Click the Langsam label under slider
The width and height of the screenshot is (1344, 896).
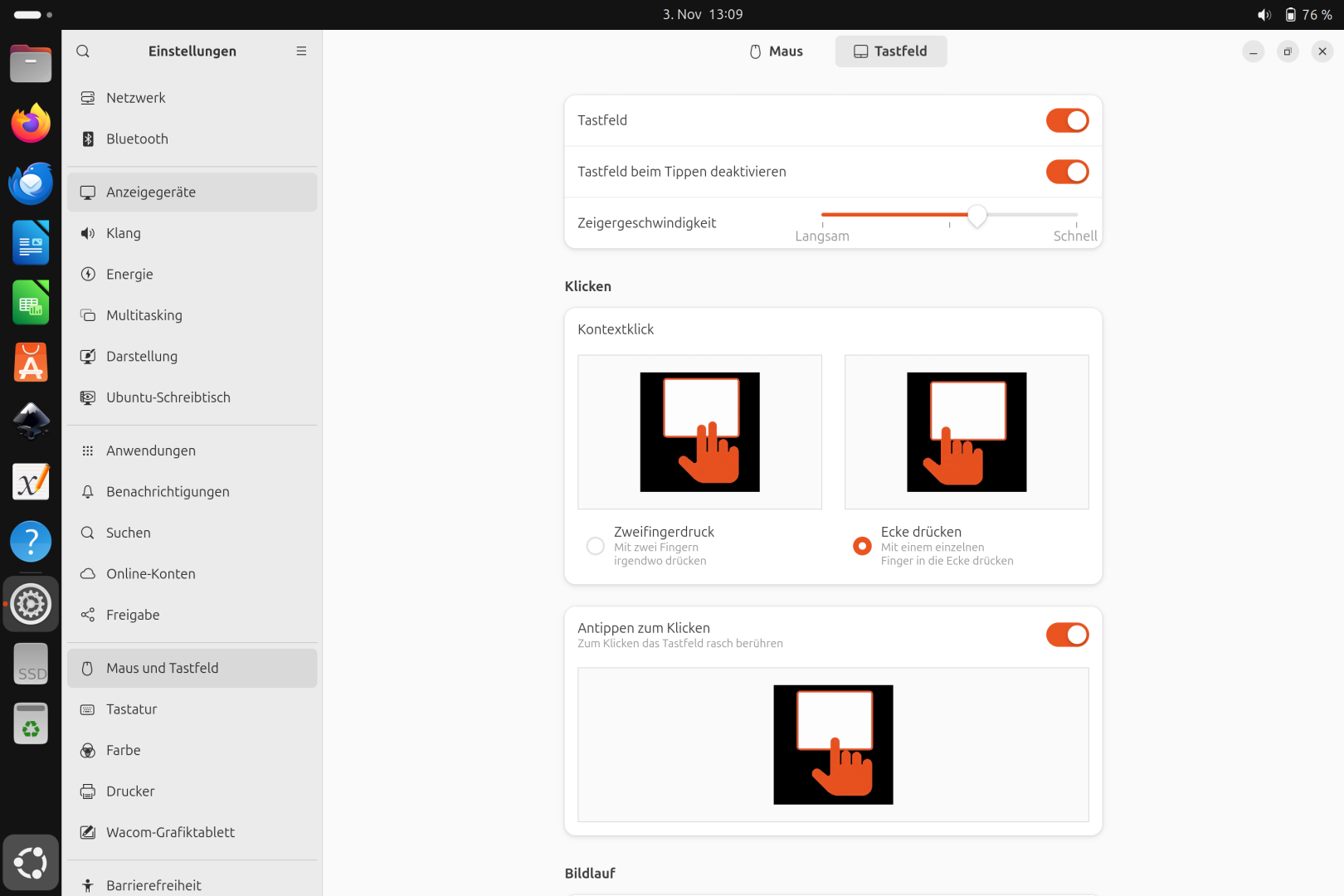(822, 236)
